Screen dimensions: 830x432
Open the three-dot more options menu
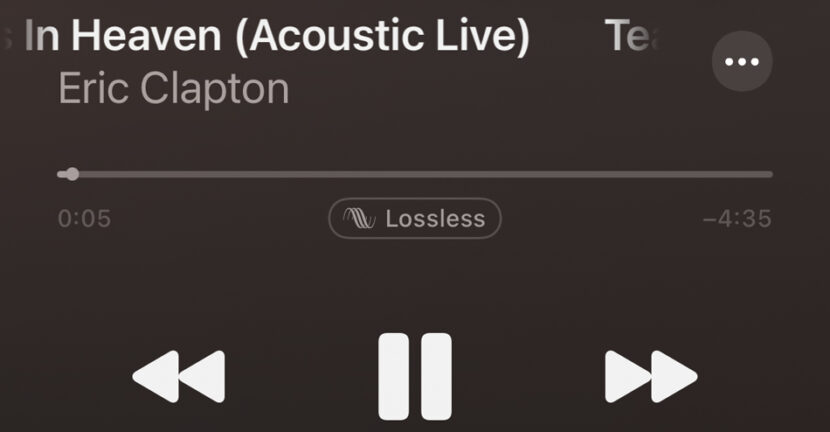[x=742, y=61]
